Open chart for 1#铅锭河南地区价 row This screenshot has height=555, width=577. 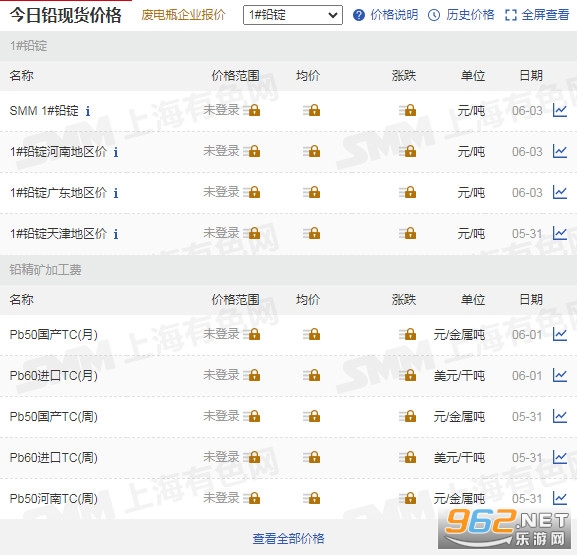(560, 151)
